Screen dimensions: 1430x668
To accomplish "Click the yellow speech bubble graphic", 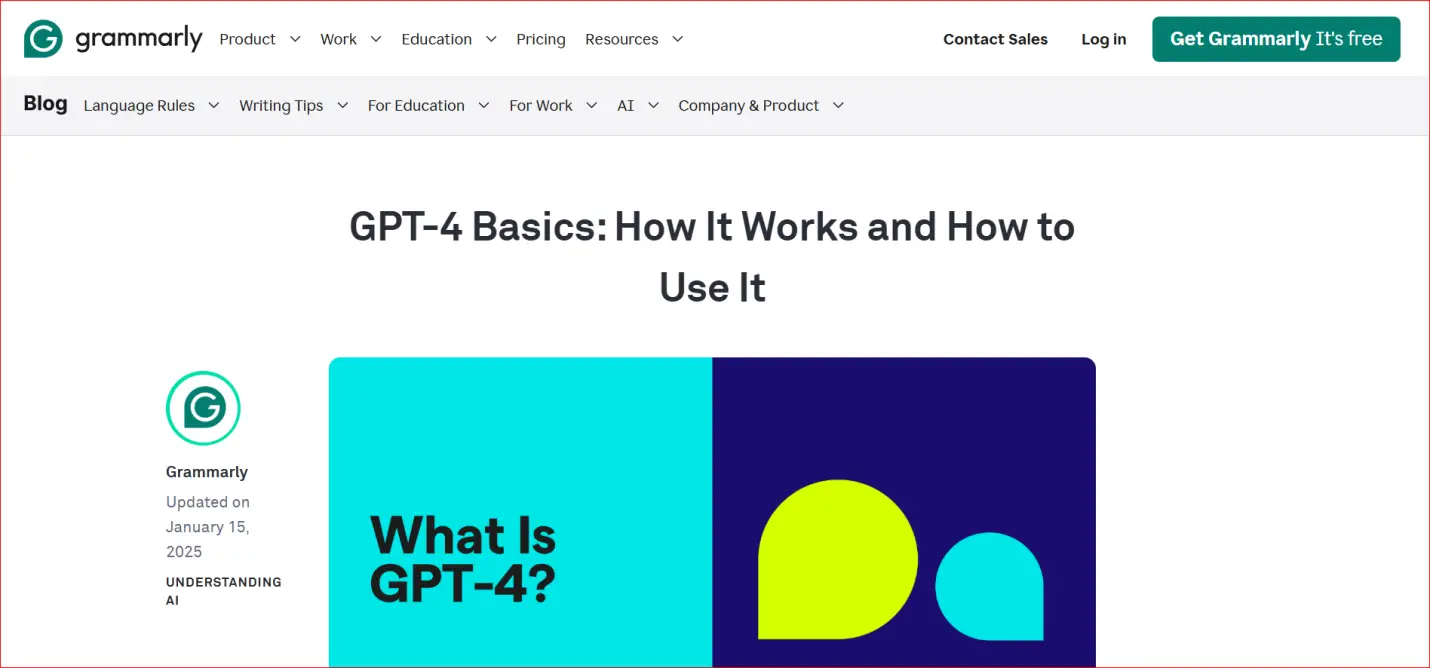I will (837, 559).
